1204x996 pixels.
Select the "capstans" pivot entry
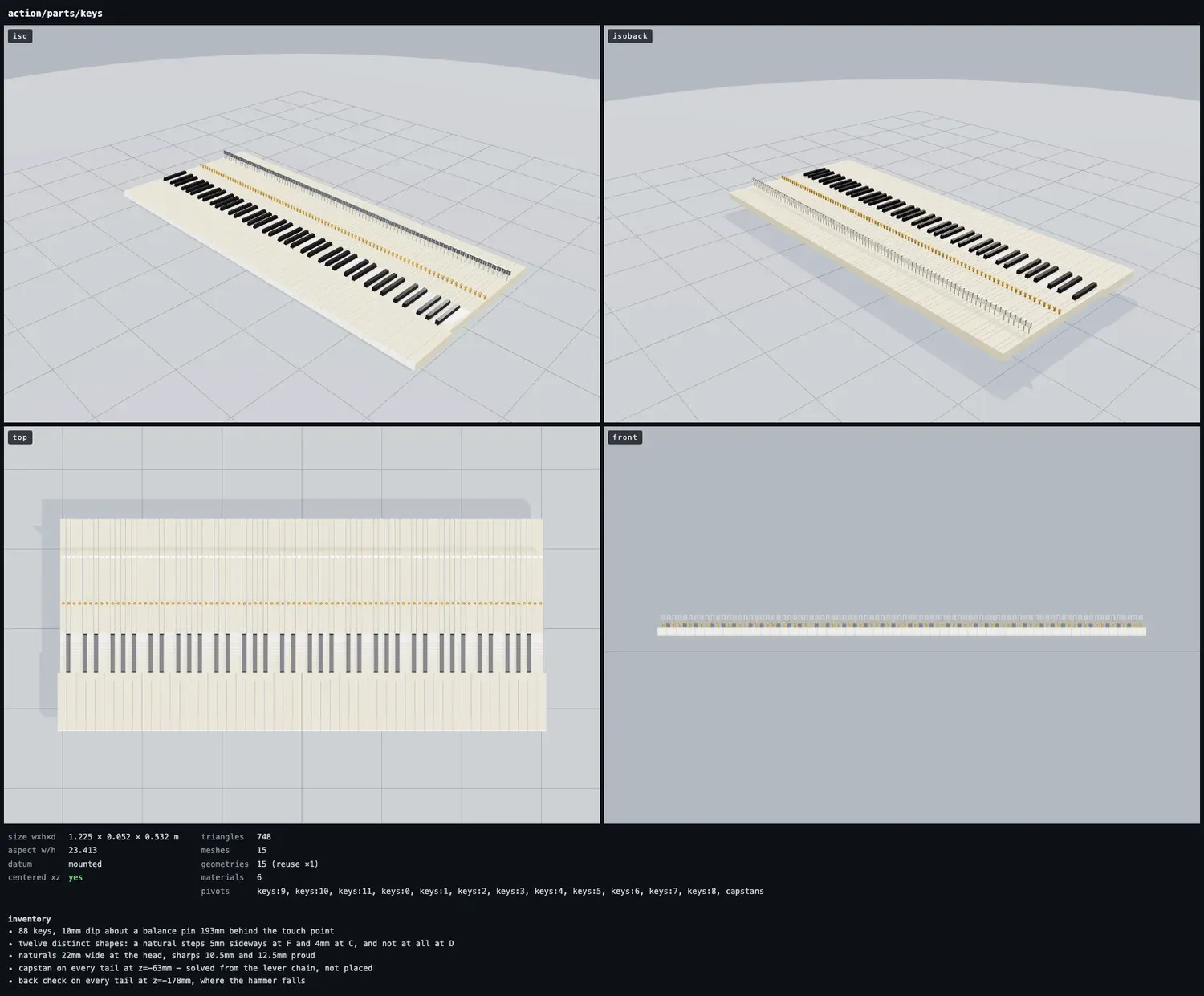coord(745,892)
